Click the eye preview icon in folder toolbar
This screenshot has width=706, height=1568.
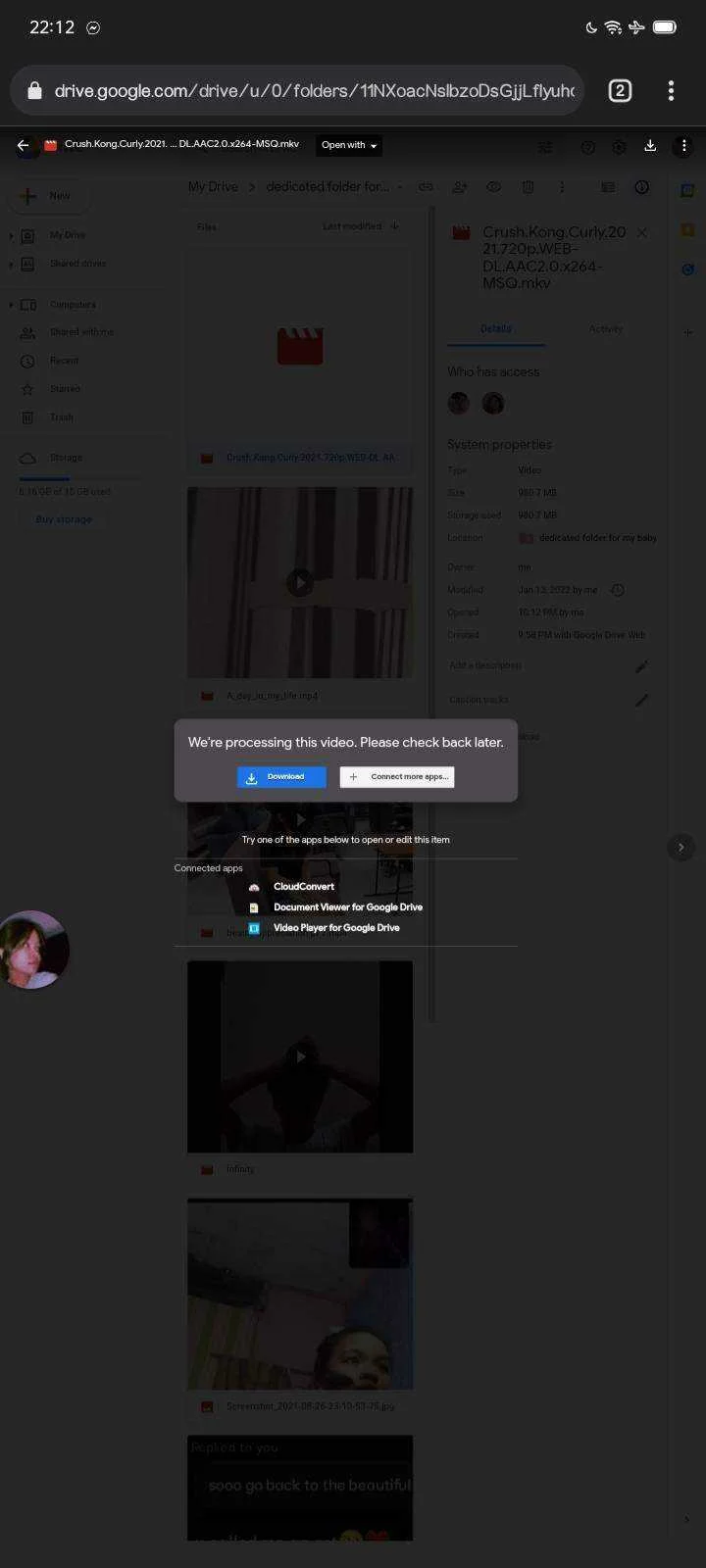493,186
